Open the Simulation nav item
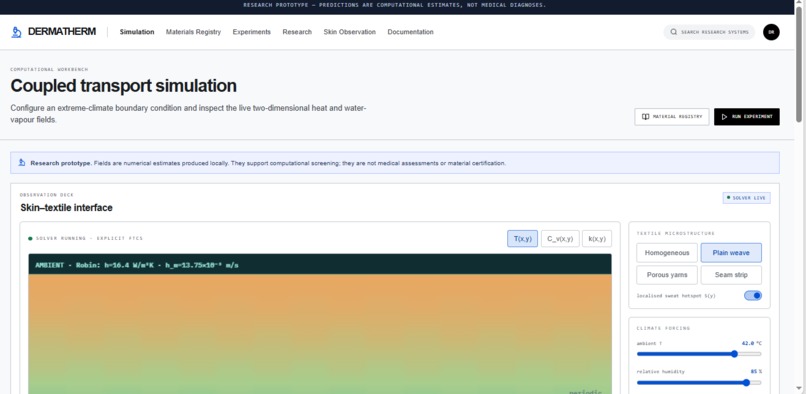The height and width of the screenshot is (394, 806). (x=137, y=32)
